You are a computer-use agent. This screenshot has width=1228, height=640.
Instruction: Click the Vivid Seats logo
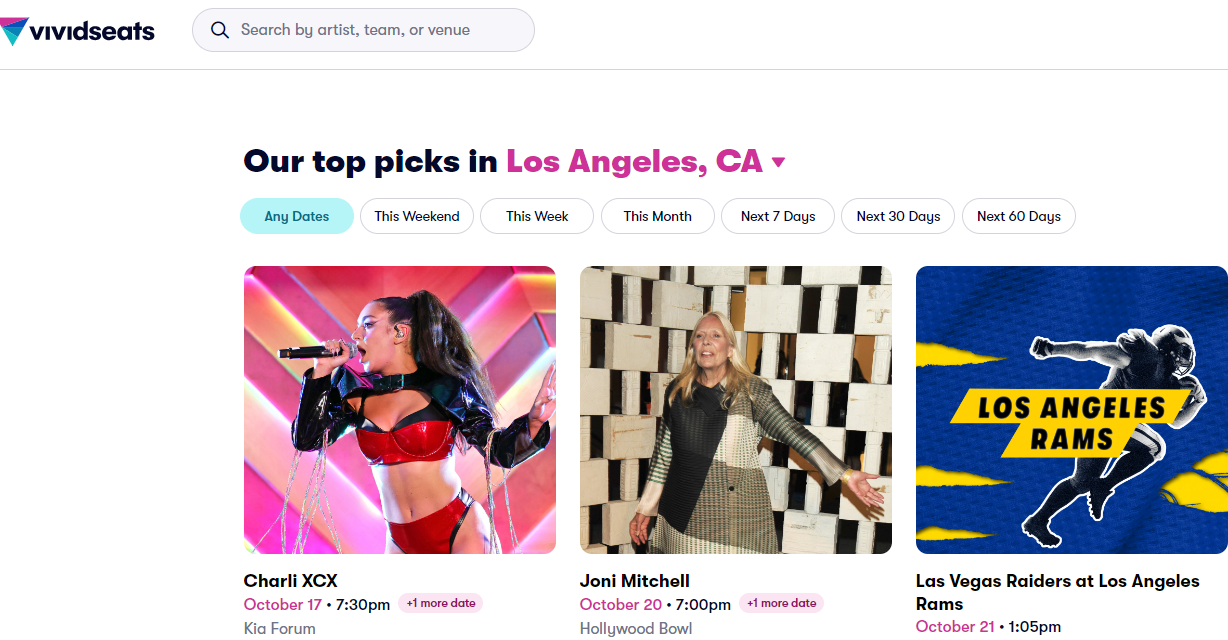pyautogui.click(x=78, y=31)
